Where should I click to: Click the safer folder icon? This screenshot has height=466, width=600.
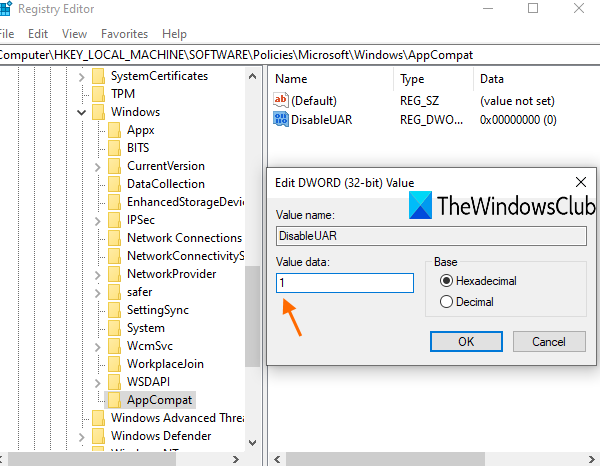click(114, 292)
